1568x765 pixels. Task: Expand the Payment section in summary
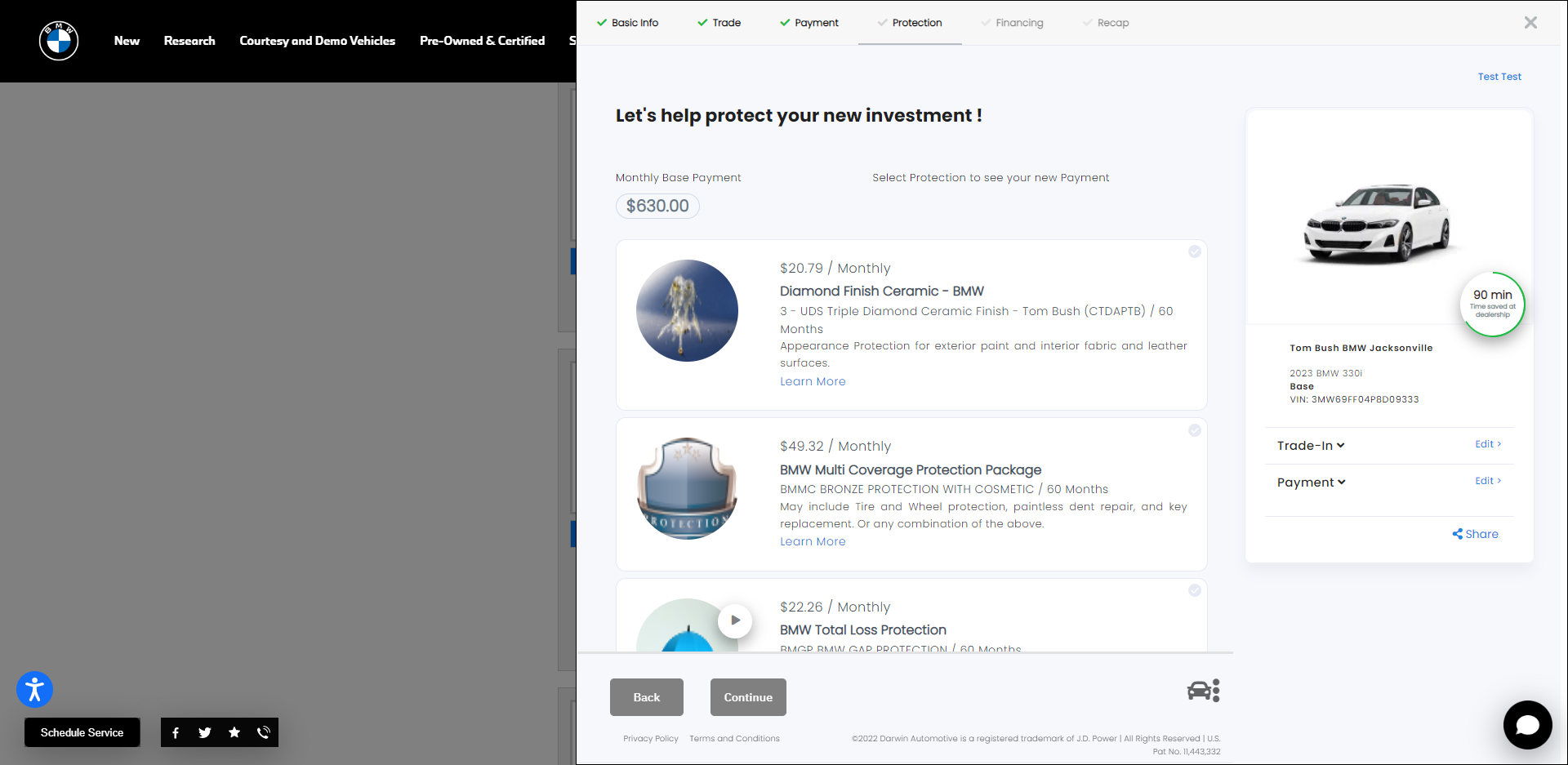click(x=1311, y=483)
